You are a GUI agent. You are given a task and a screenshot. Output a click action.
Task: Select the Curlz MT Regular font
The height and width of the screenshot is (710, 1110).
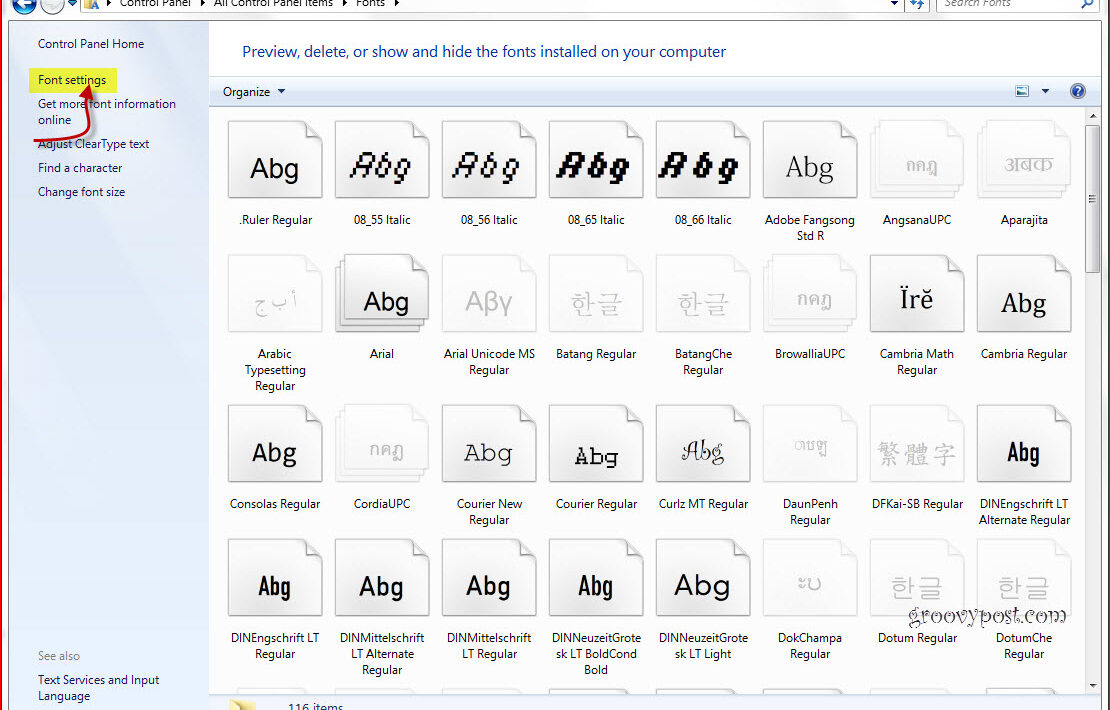pos(702,444)
